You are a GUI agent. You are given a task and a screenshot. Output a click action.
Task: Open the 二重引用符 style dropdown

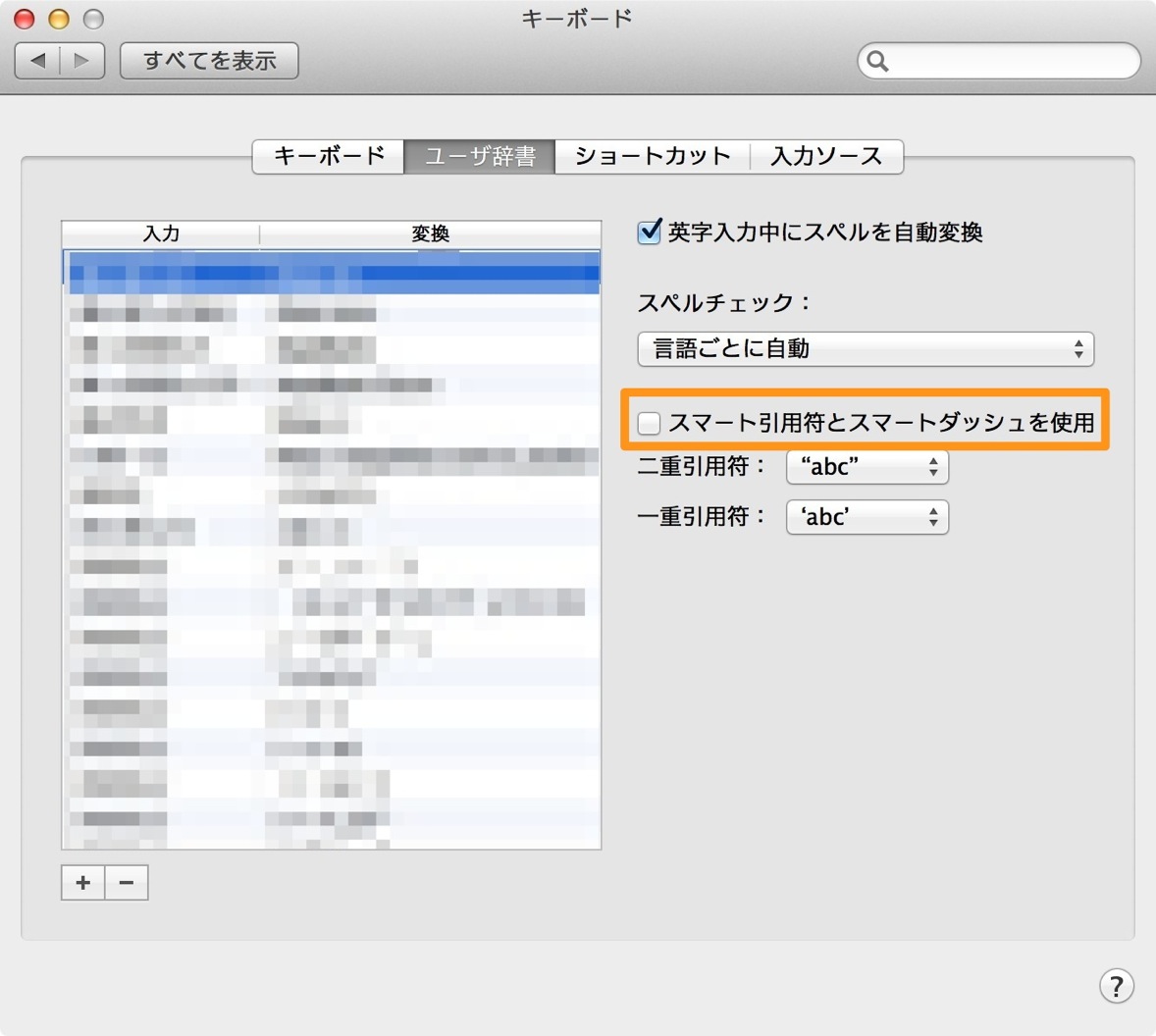click(867, 466)
